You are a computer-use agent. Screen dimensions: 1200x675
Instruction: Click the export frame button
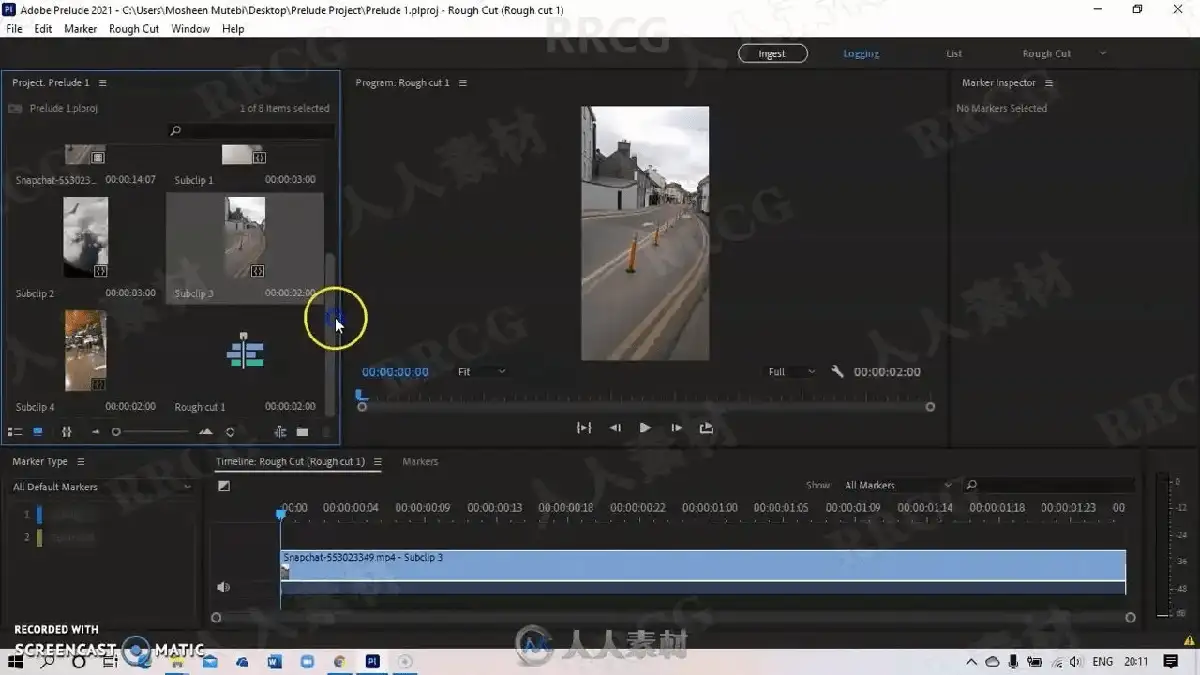706,428
